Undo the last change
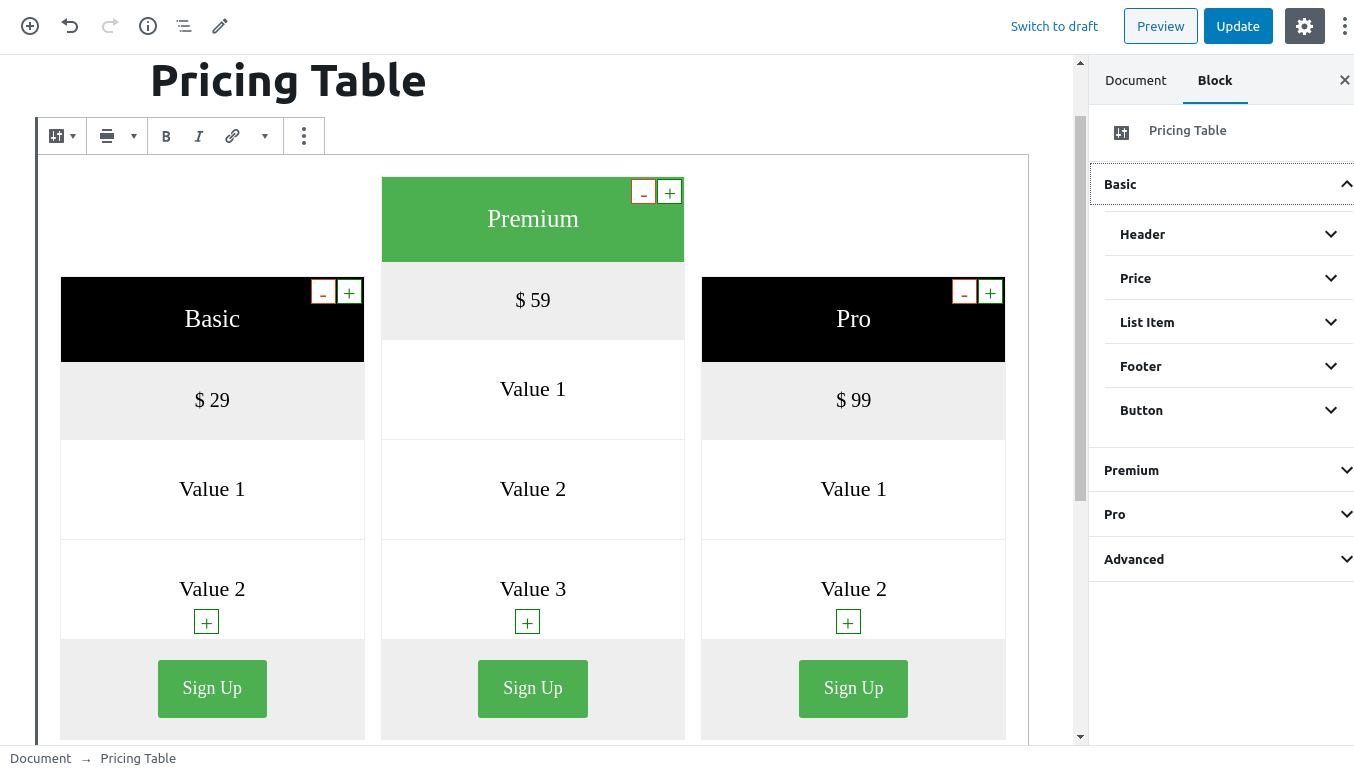Screen dimensions: 1354x769 (x=70, y=26)
